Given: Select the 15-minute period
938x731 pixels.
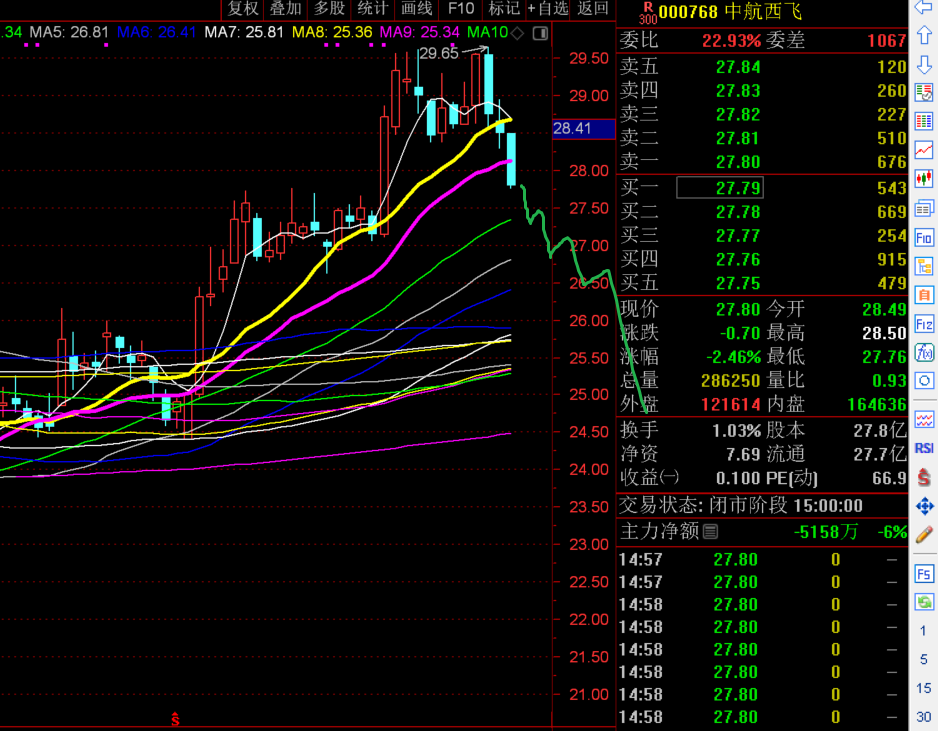Looking at the screenshot, I should click(x=923, y=688).
